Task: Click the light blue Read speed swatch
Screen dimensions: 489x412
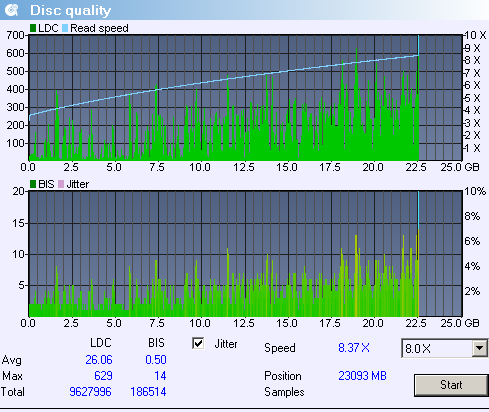Action: [x=65, y=28]
